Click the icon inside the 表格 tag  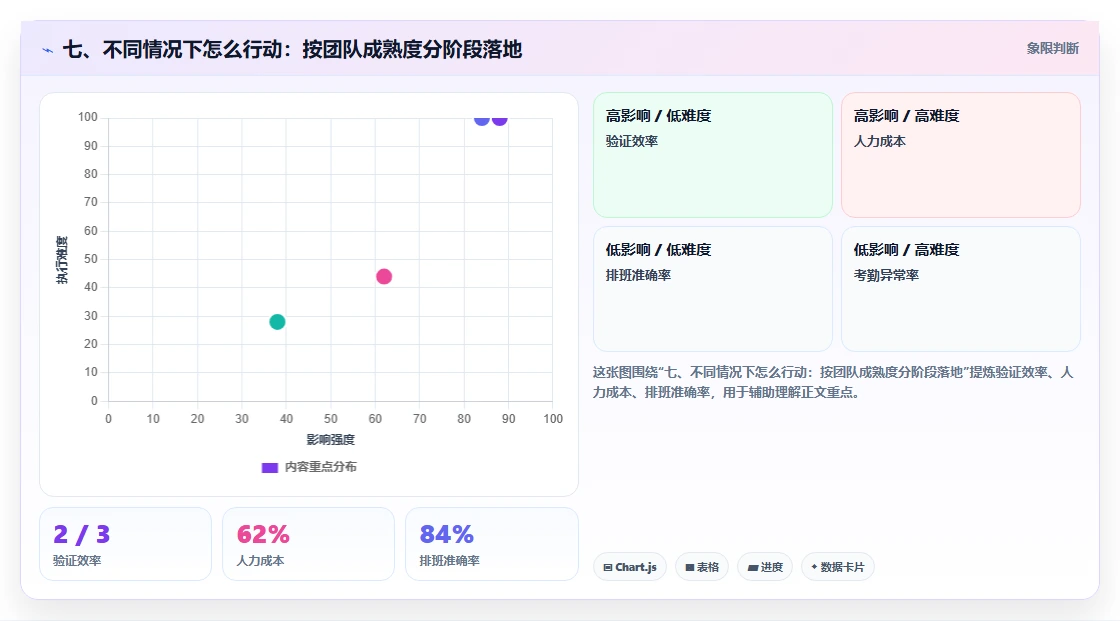(689, 567)
